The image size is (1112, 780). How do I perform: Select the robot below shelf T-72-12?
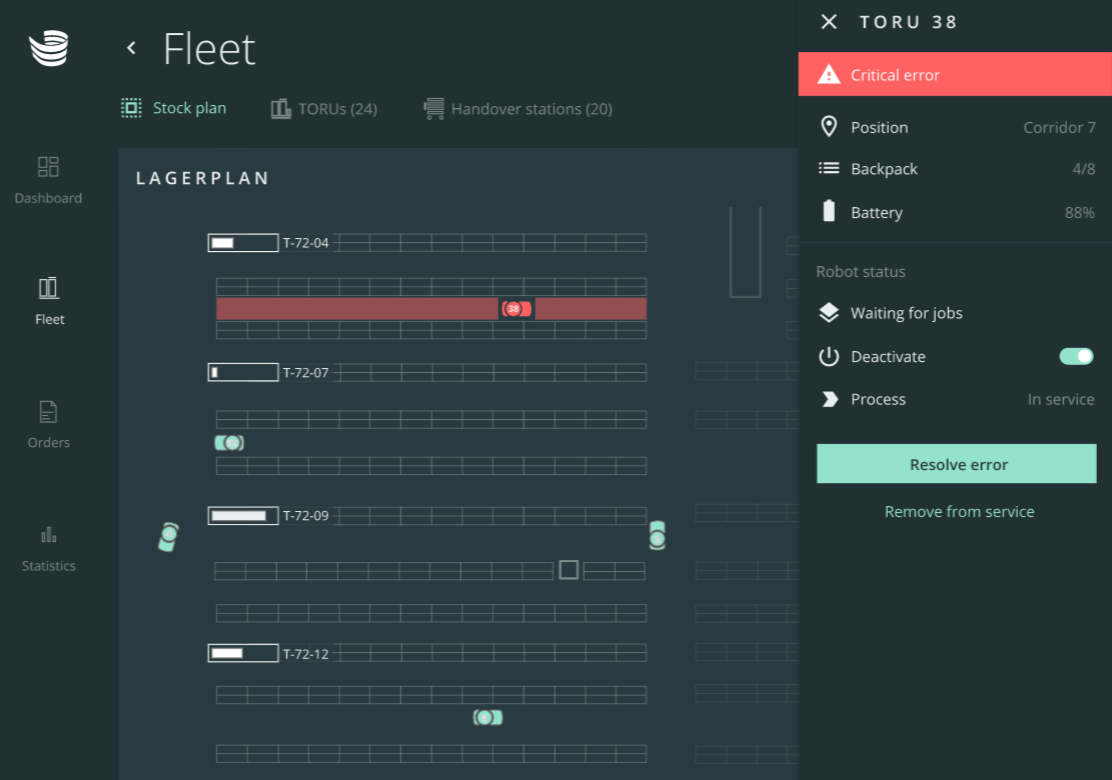pyautogui.click(x=487, y=717)
